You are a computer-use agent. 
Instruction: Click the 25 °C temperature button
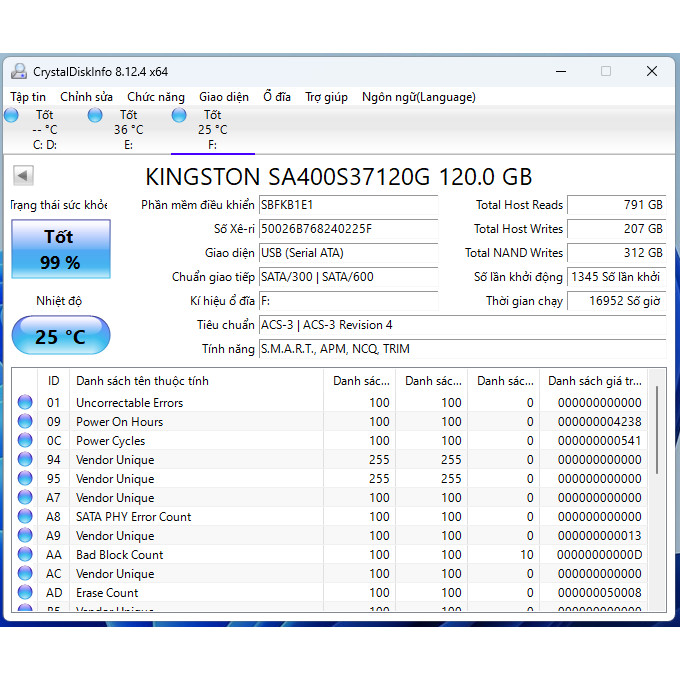(61, 336)
